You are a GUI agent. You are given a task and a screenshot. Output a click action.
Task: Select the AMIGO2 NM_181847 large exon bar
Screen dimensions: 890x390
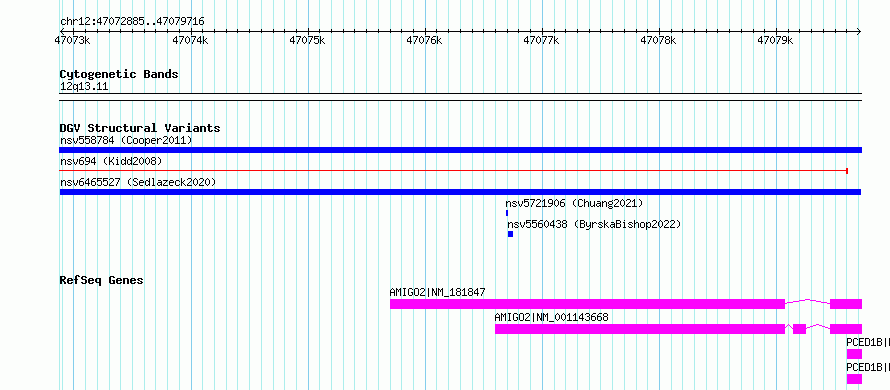[587, 304]
